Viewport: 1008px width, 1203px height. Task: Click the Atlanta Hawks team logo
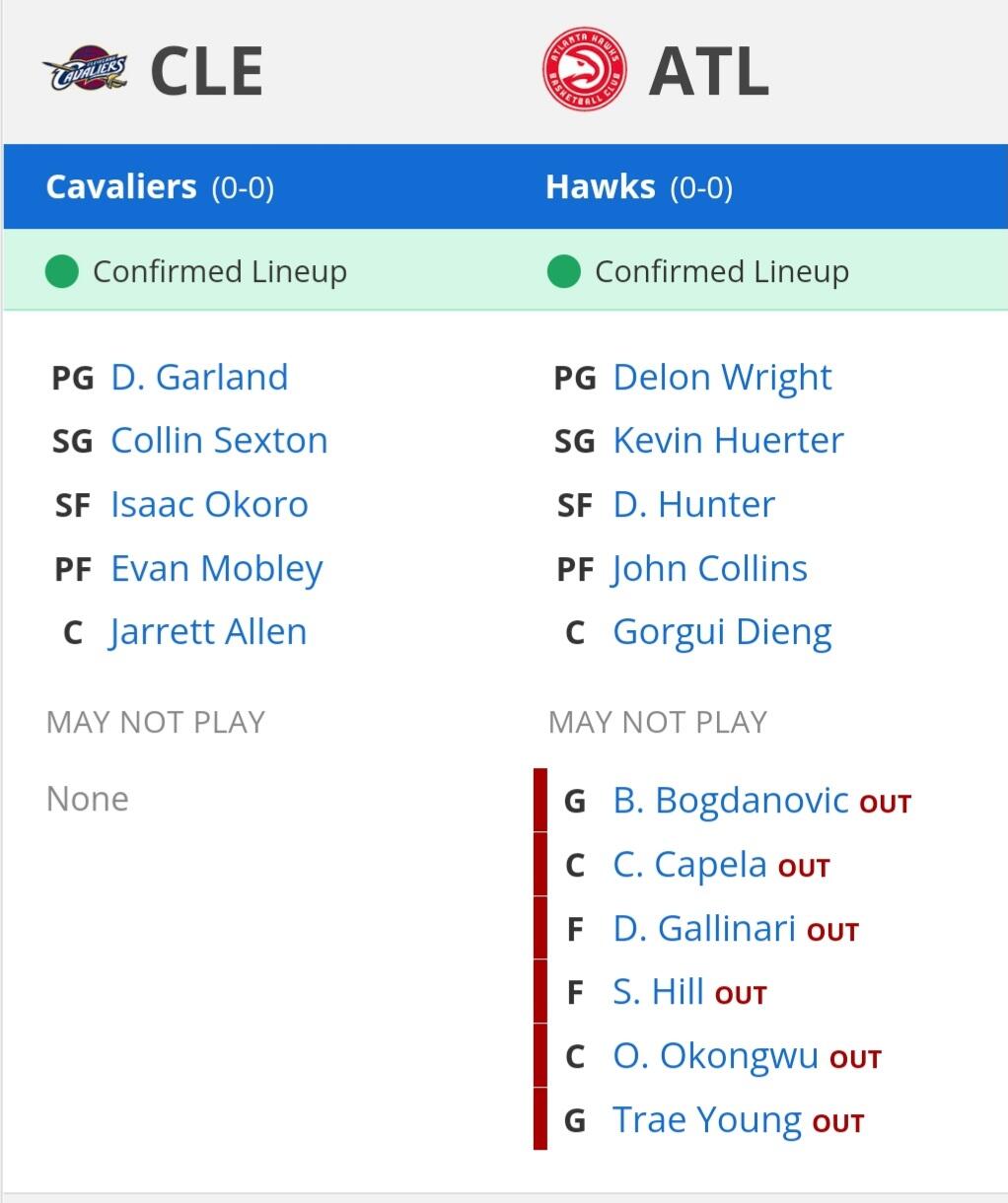(x=585, y=70)
